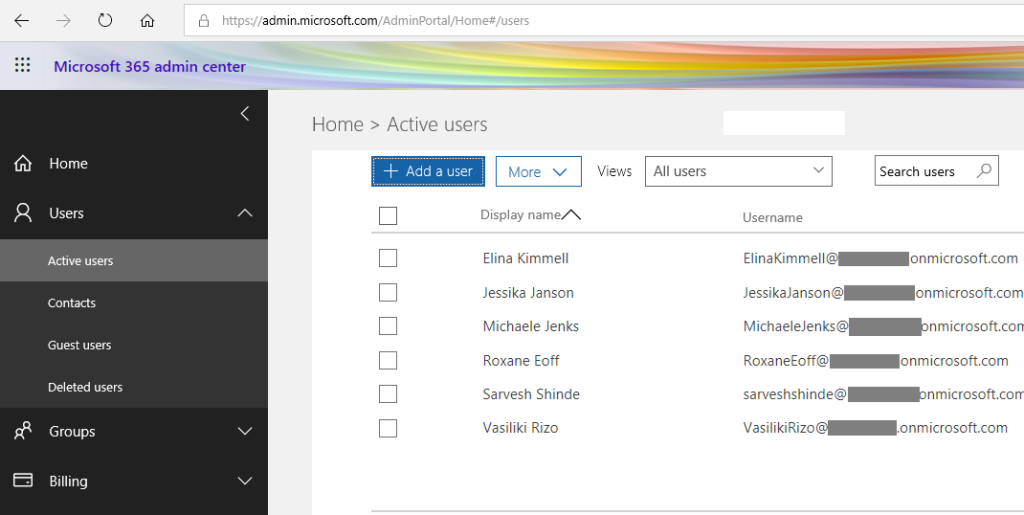Click Active users breadcrumb text
The image size is (1024, 515).
437,124
